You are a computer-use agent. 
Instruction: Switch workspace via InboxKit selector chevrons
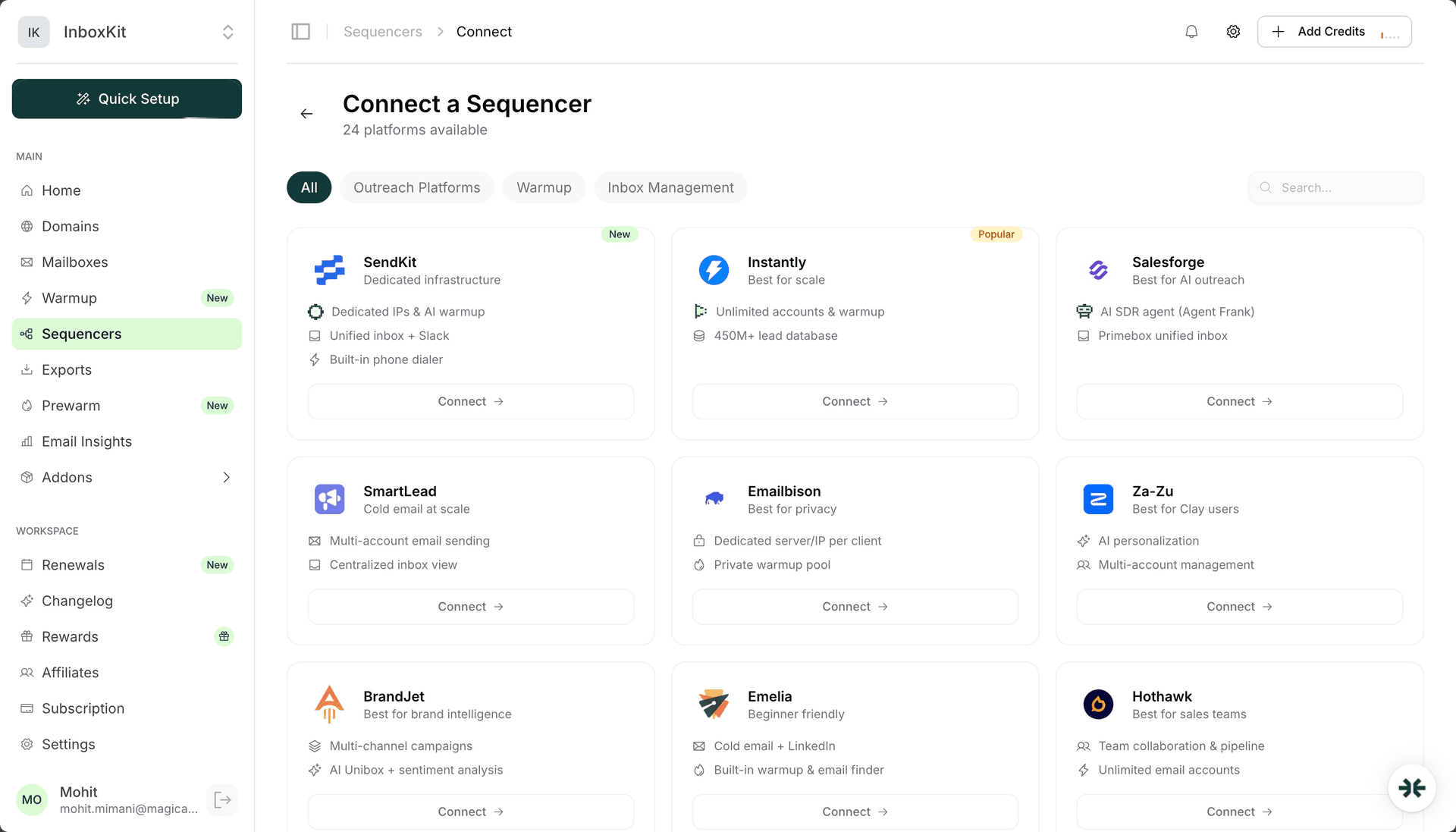click(x=227, y=32)
